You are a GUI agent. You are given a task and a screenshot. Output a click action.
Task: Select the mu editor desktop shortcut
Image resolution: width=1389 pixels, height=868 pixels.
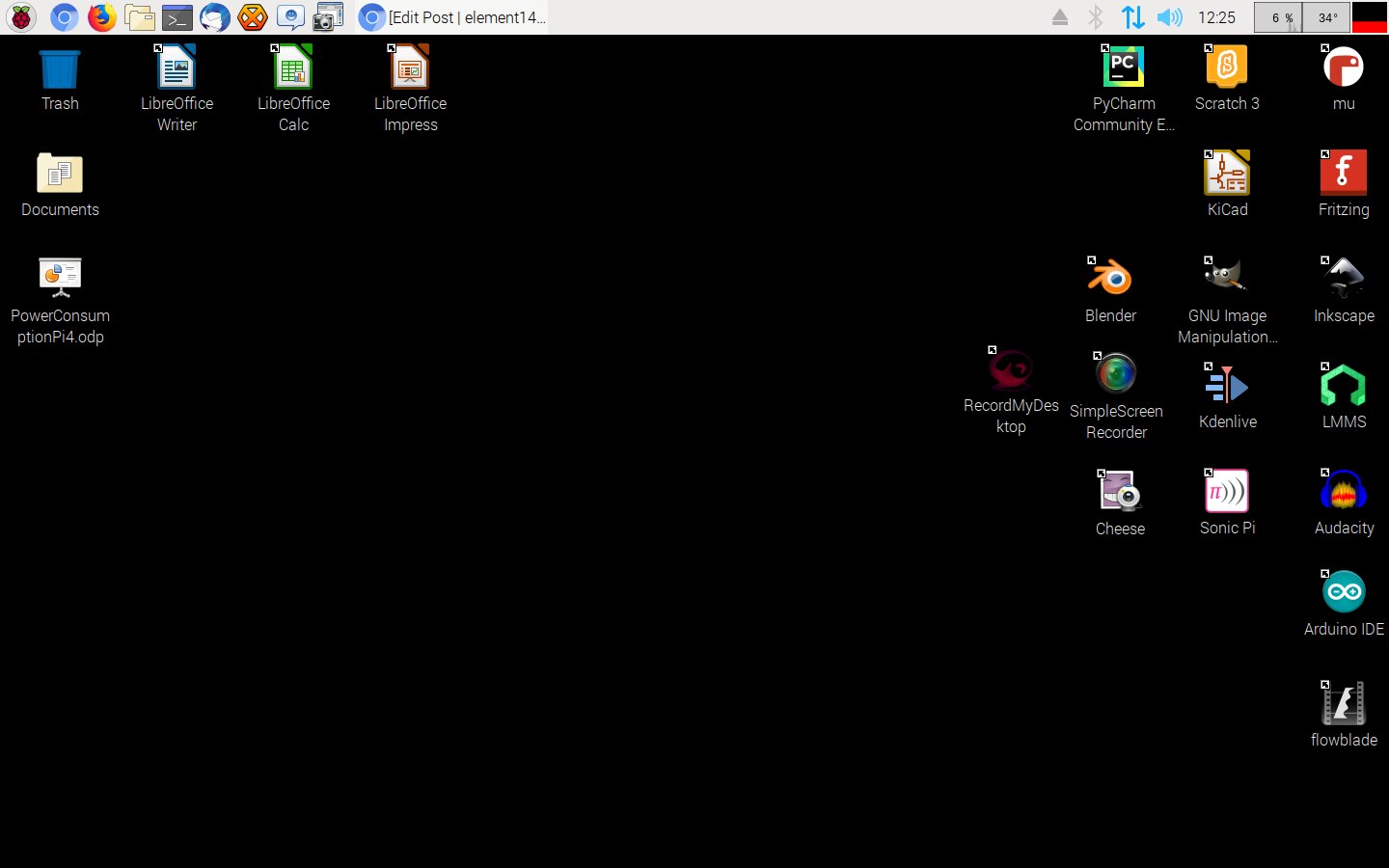1344,79
